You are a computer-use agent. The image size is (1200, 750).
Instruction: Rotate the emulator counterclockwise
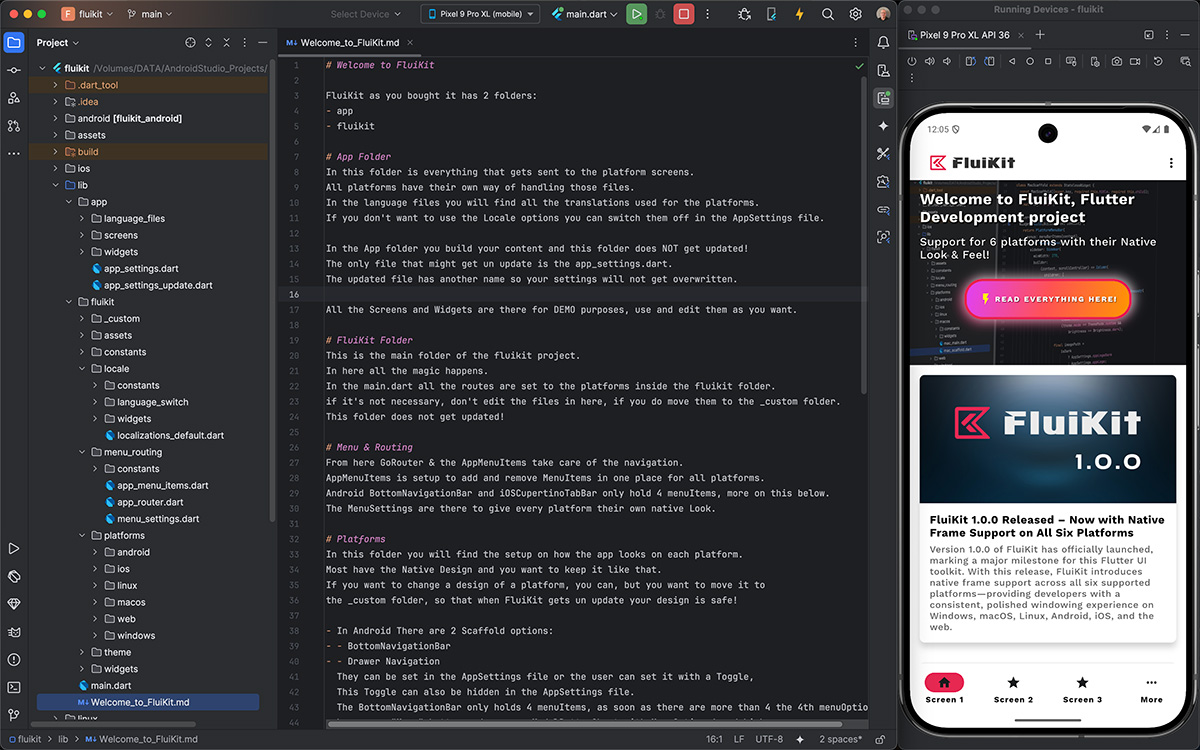point(971,61)
